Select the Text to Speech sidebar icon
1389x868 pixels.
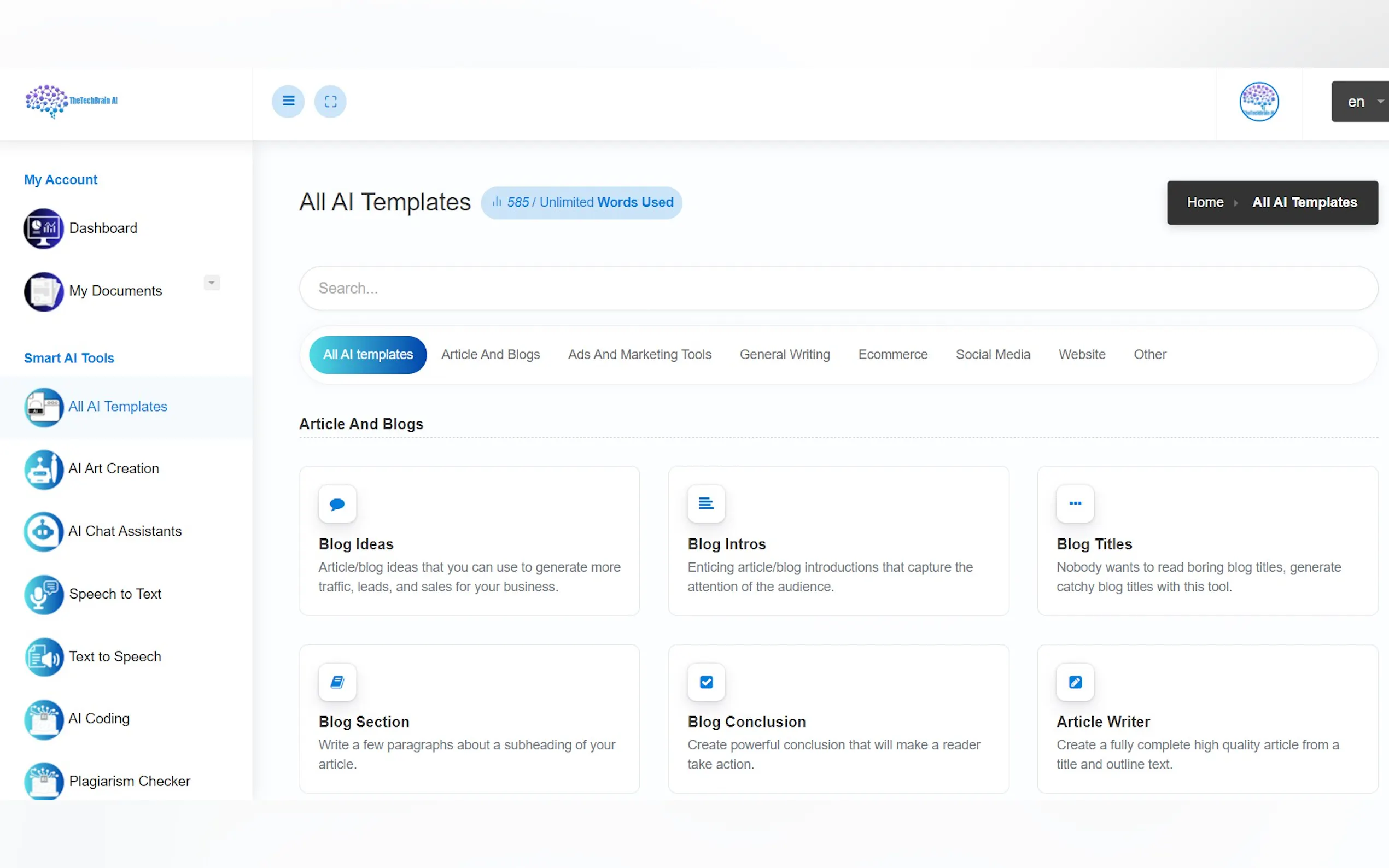pyautogui.click(x=43, y=658)
